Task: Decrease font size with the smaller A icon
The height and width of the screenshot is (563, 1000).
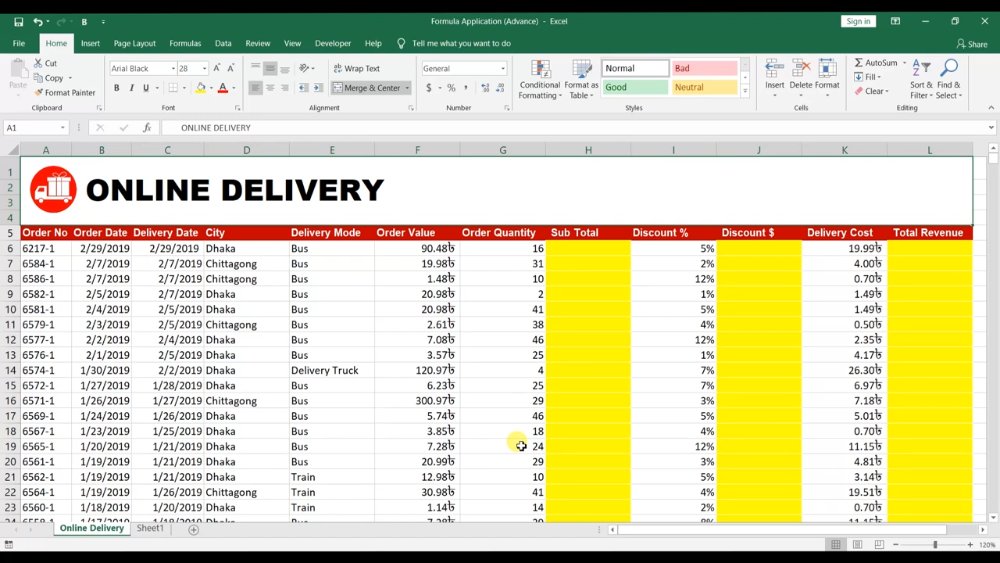Action: [x=231, y=68]
